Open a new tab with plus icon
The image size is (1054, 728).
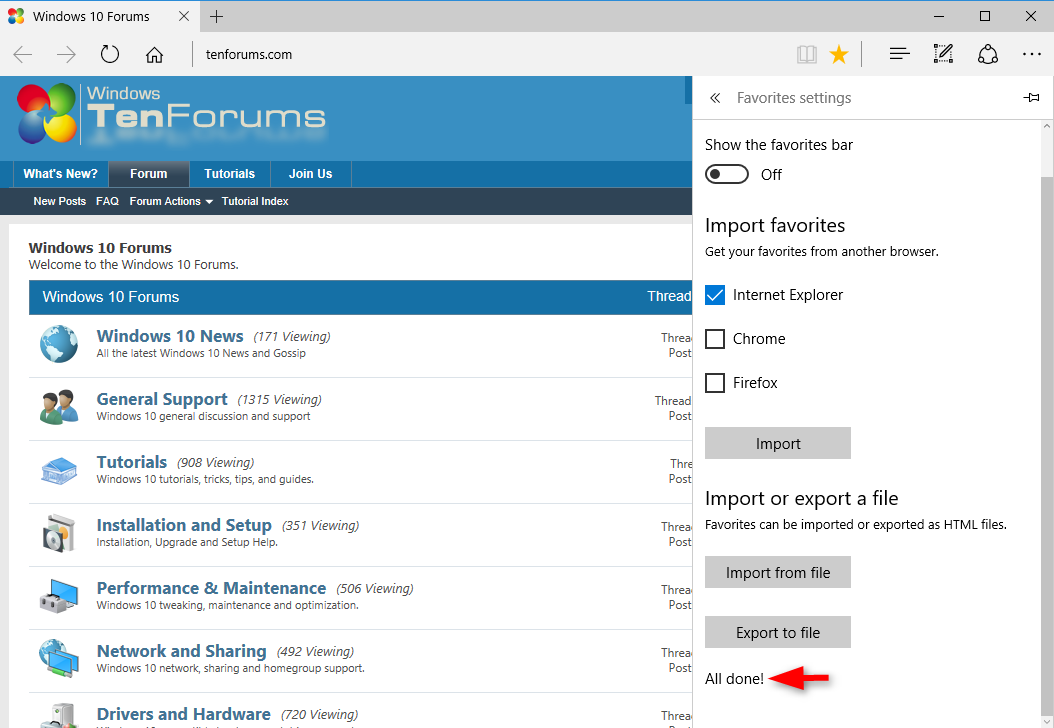[x=216, y=17]
